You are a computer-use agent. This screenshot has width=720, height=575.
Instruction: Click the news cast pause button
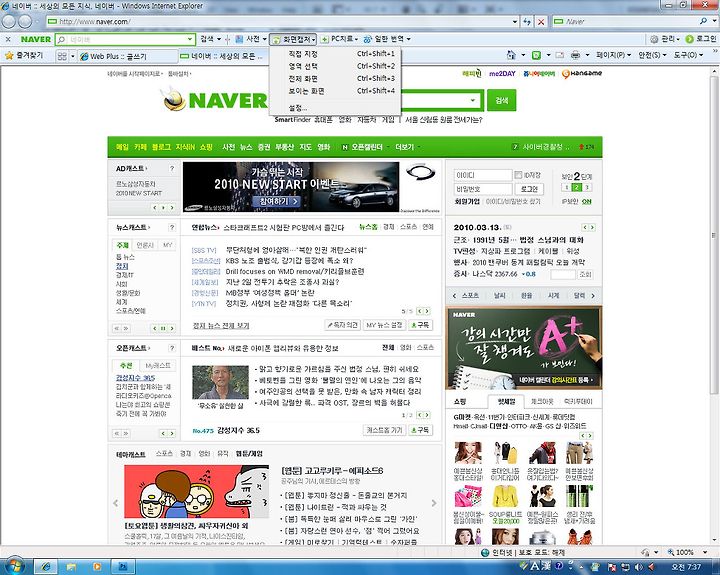(x=163, y=328)
